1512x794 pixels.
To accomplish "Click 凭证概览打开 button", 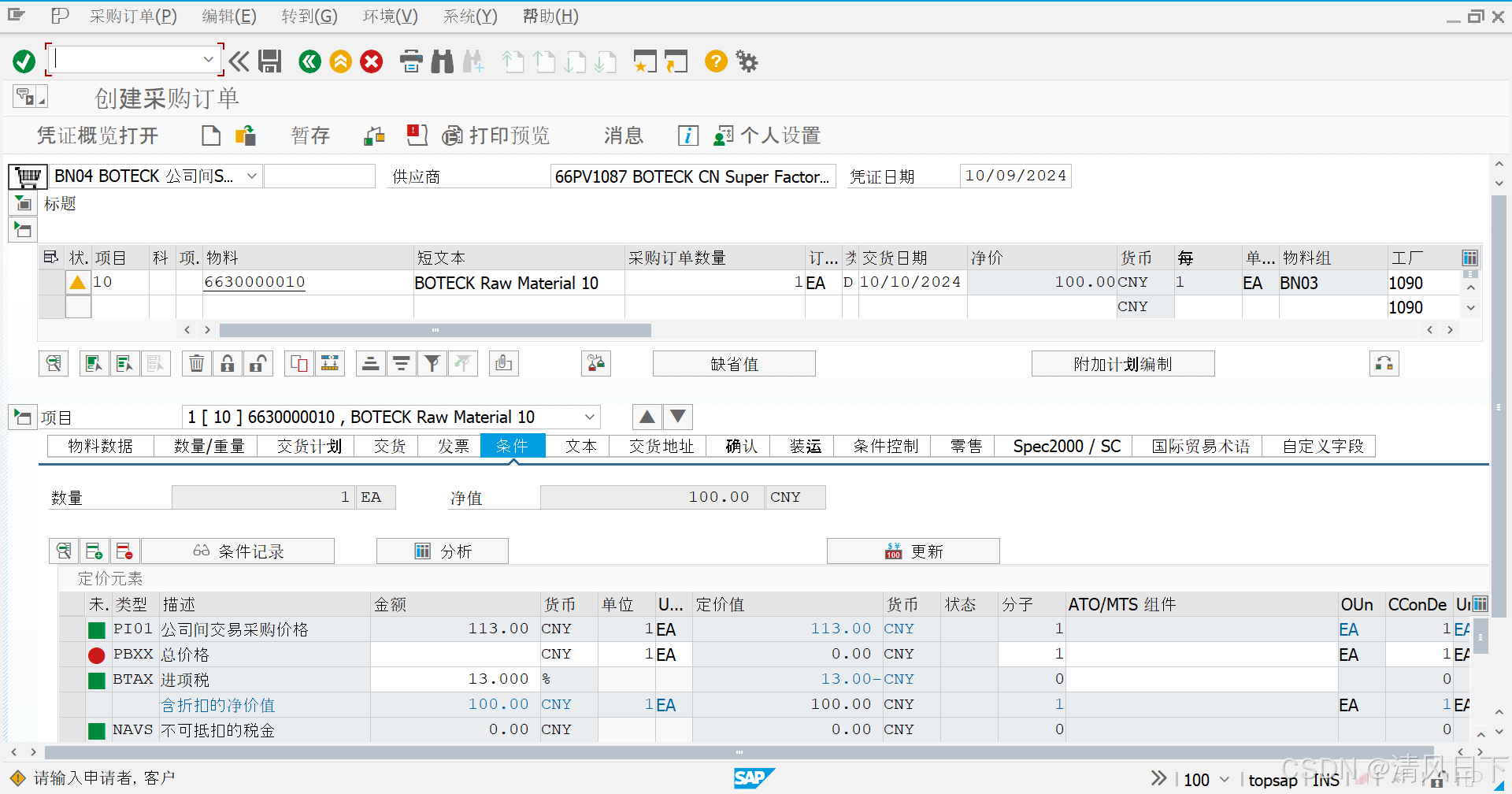I will tap(98, 135).
